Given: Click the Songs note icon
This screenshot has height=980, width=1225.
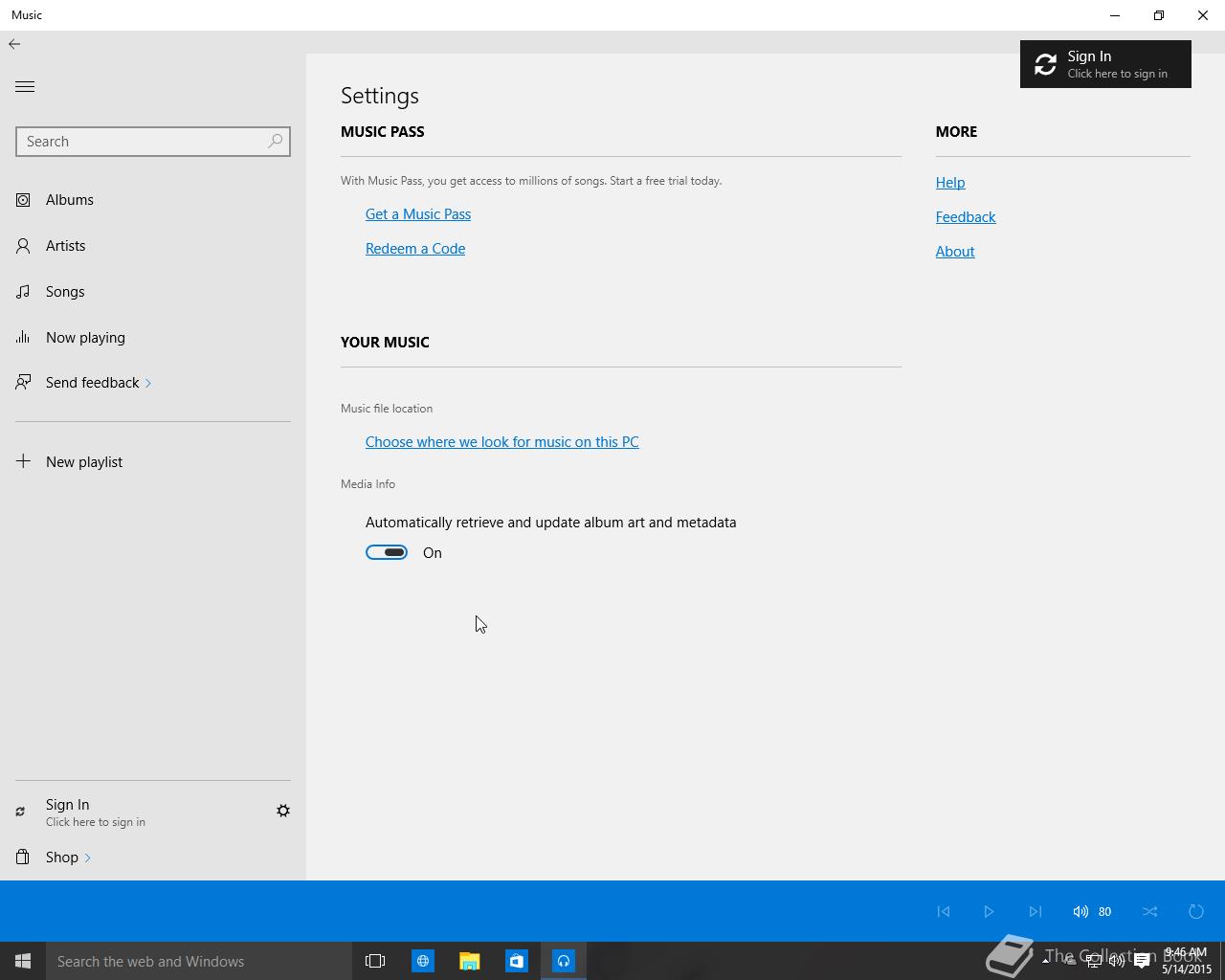Looking at the screenshot, I should click(23, 292).
